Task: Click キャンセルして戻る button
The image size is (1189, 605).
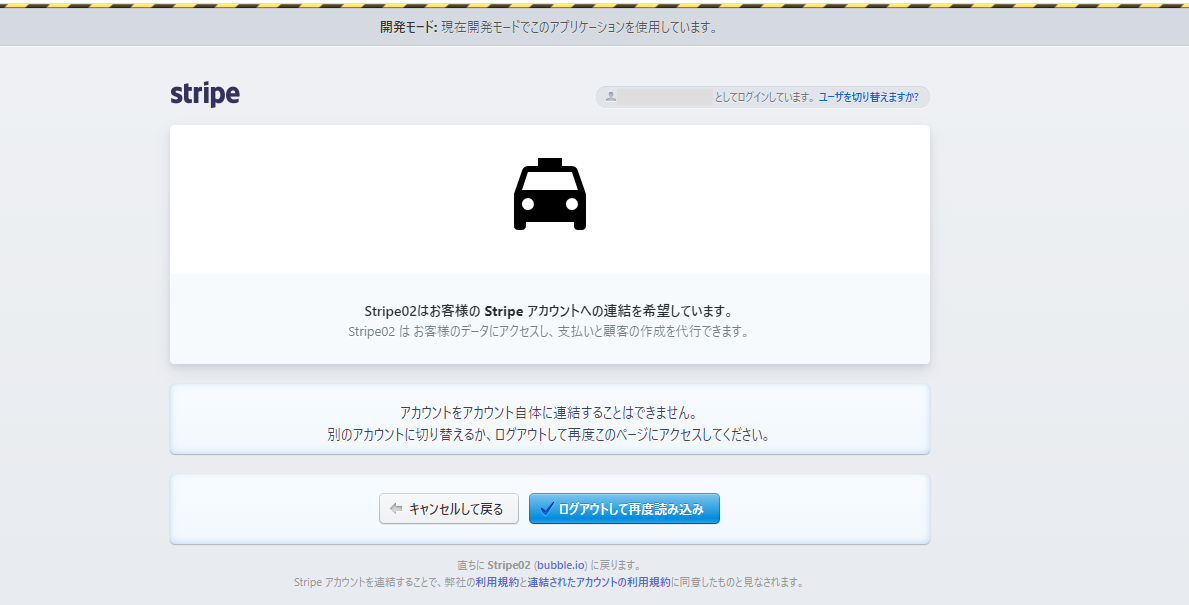Action: click(449, 509)
